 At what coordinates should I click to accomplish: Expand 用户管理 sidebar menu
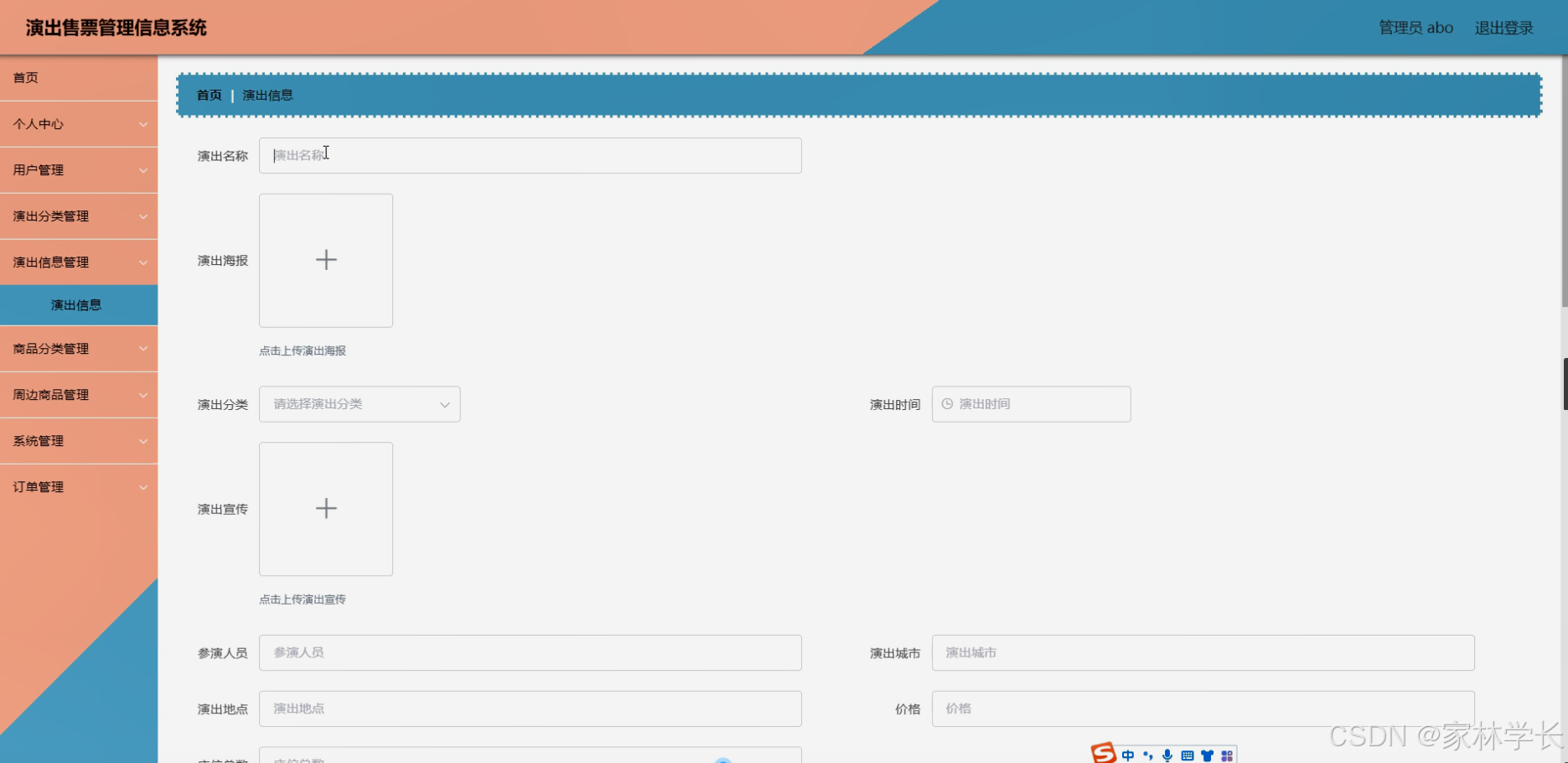pos(79,170)
